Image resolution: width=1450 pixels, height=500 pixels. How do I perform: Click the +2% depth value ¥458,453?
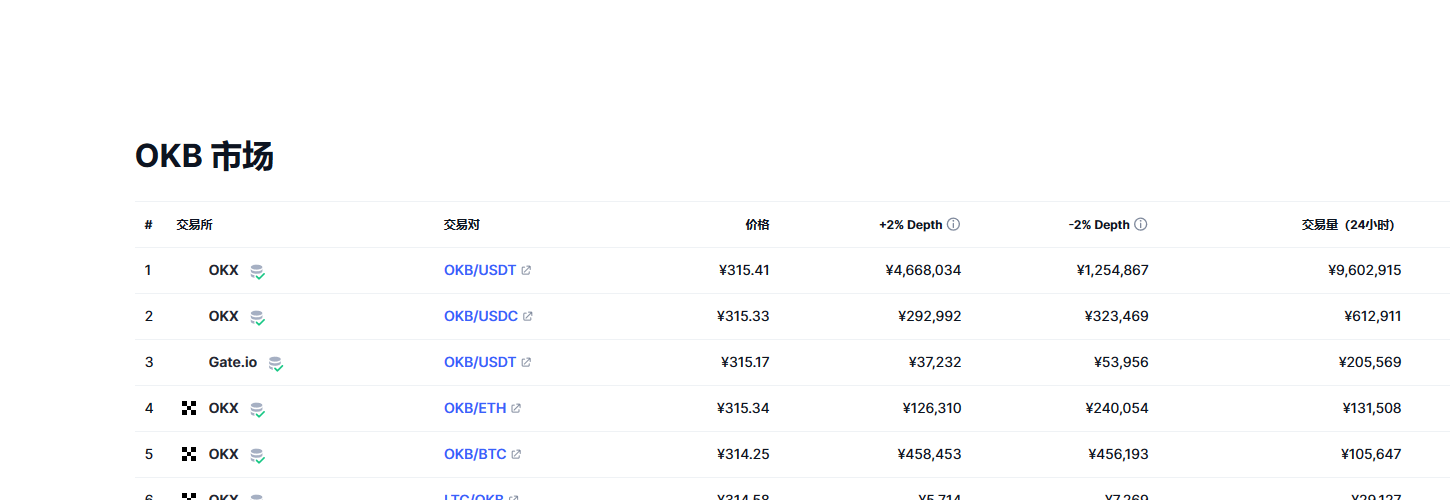pyautogui.click(x=930, y=454)
